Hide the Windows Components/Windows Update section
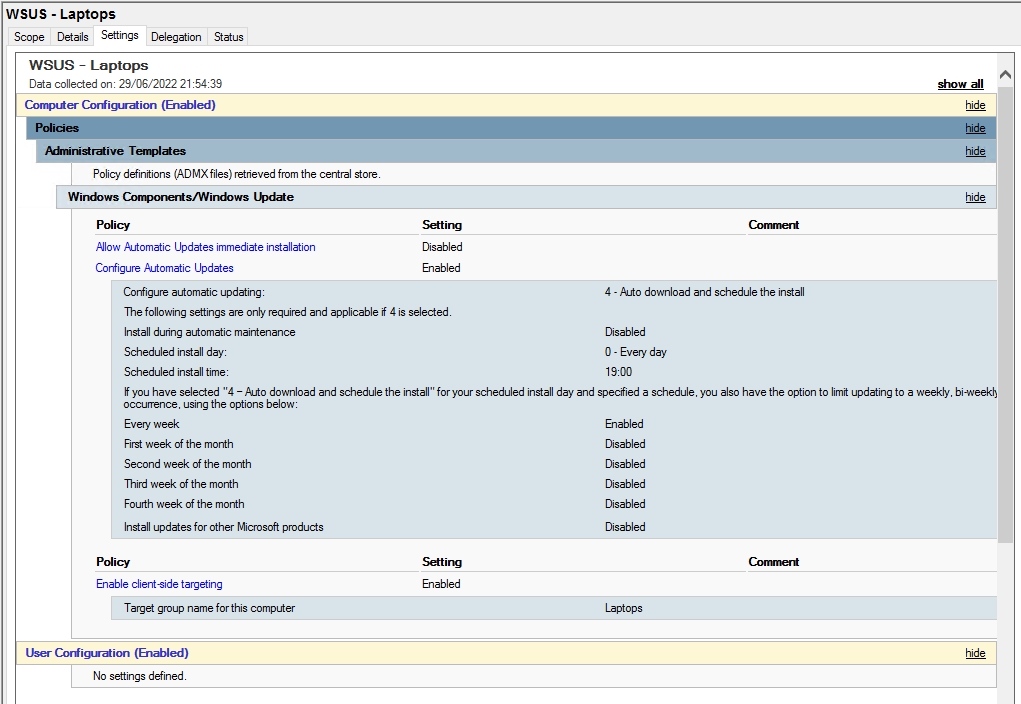Image resolution: width=1021 pixels, height=704 pixels. (x=974, y=197)
